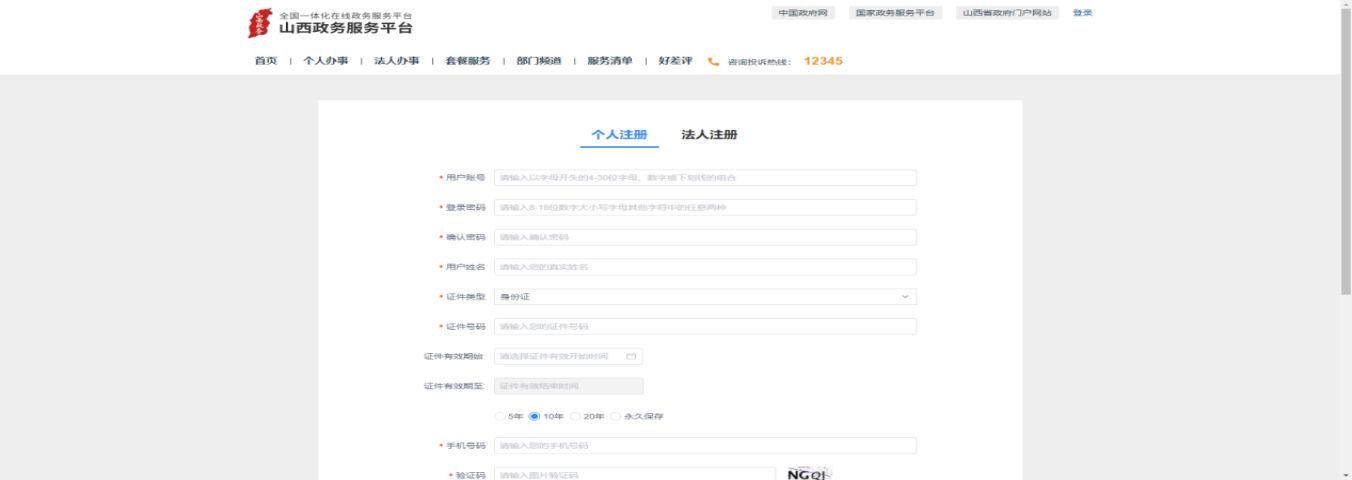Click the orange hotline phone icon
The height and width of the screenshot is (480, 1352).
713,61
